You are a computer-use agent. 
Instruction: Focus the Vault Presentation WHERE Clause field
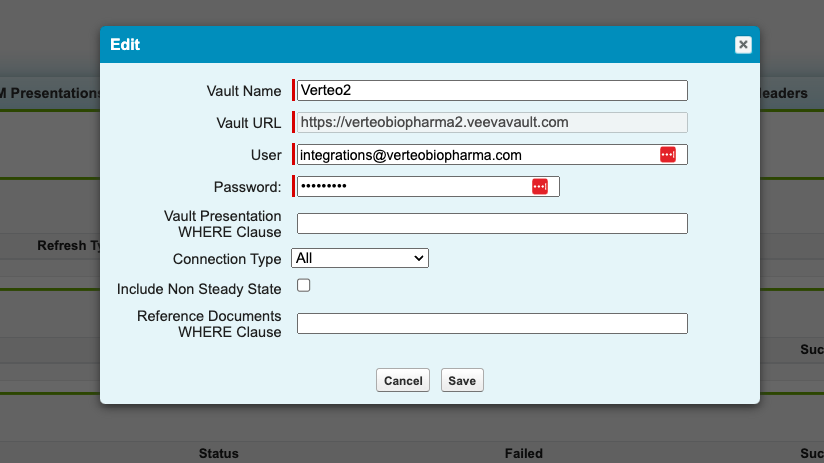click(492, 223)
